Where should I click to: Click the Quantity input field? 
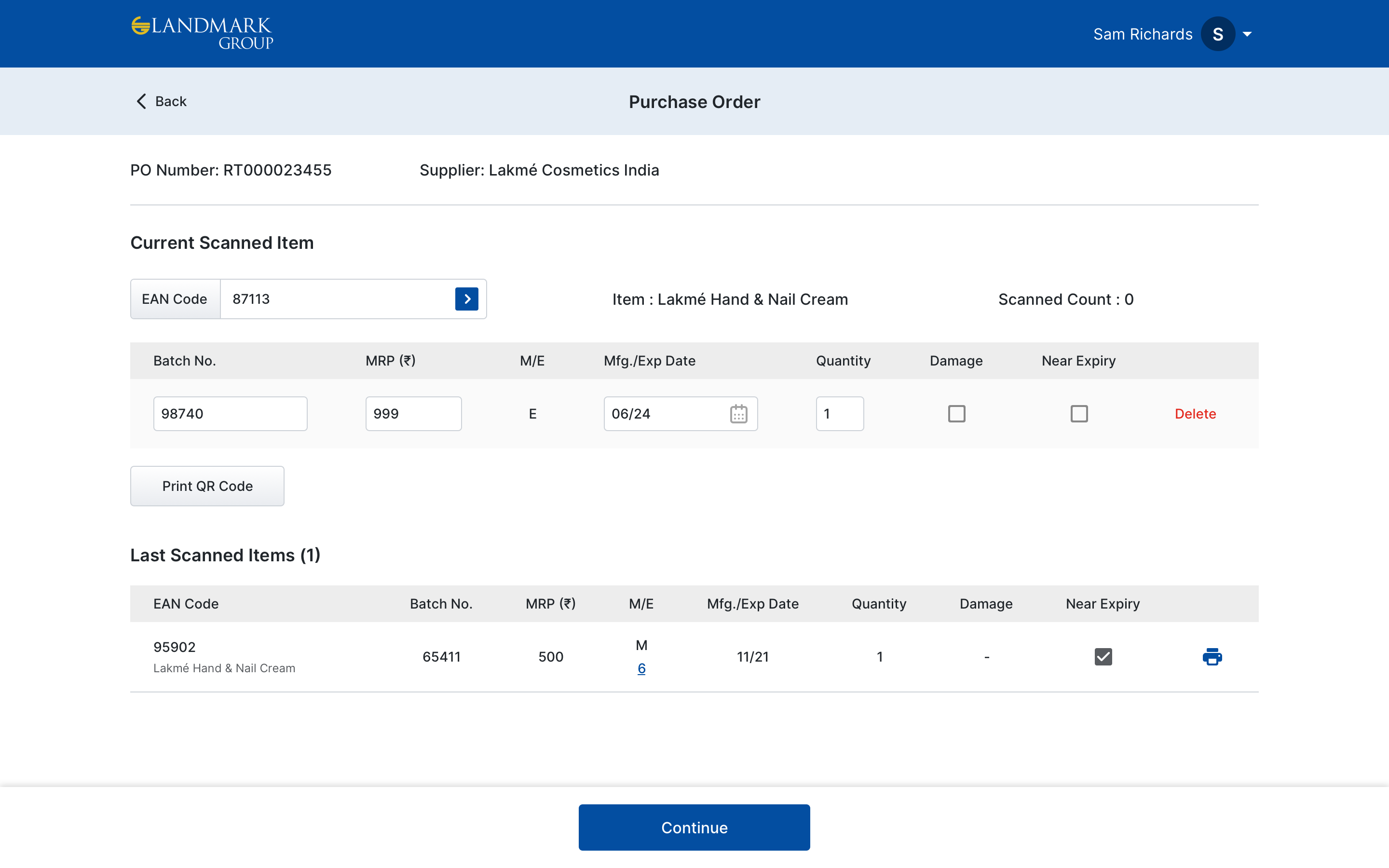[839, 414]
